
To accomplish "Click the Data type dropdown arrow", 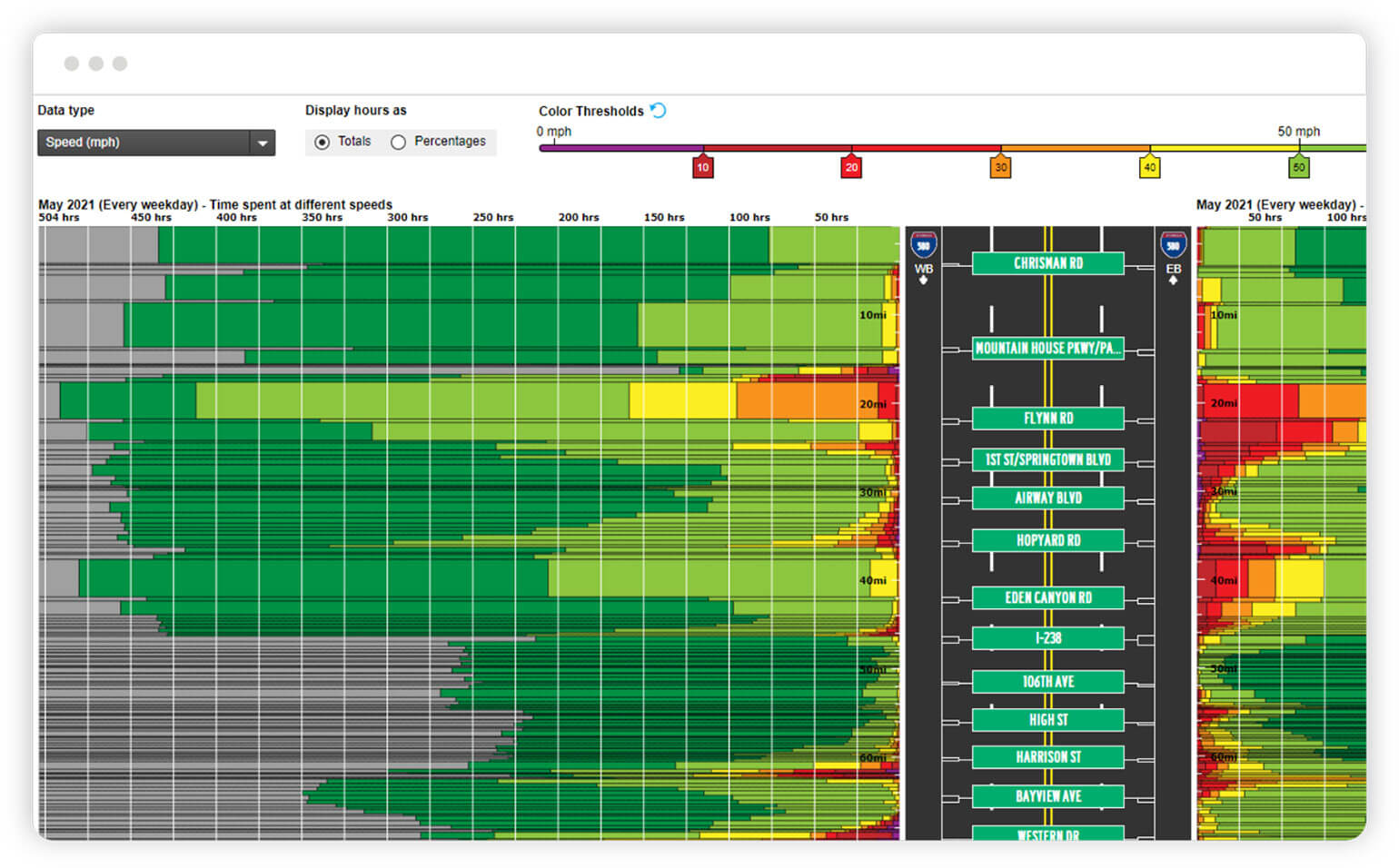I will coord(263,143).
